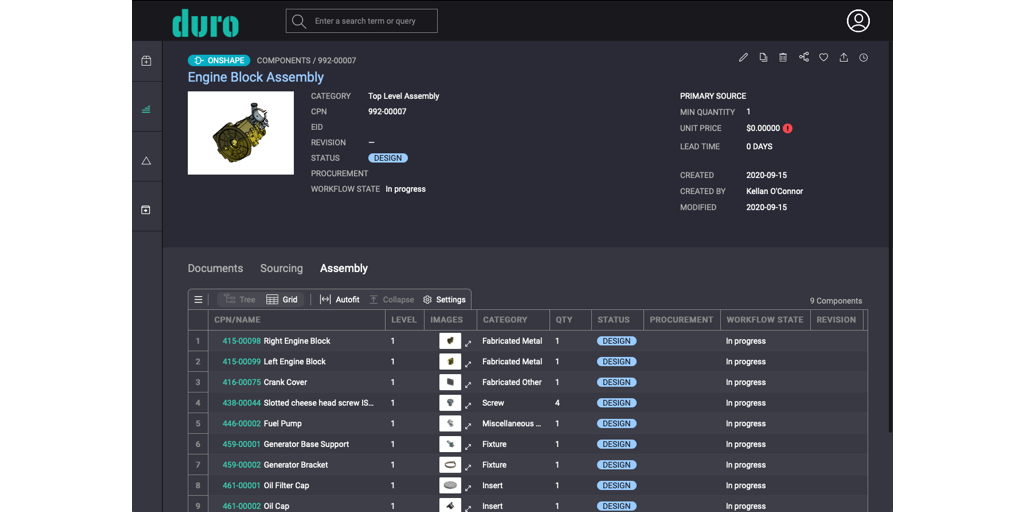Click the share icon in header
This screenshot has width=1024, height=512.
[x=804, y=57]
